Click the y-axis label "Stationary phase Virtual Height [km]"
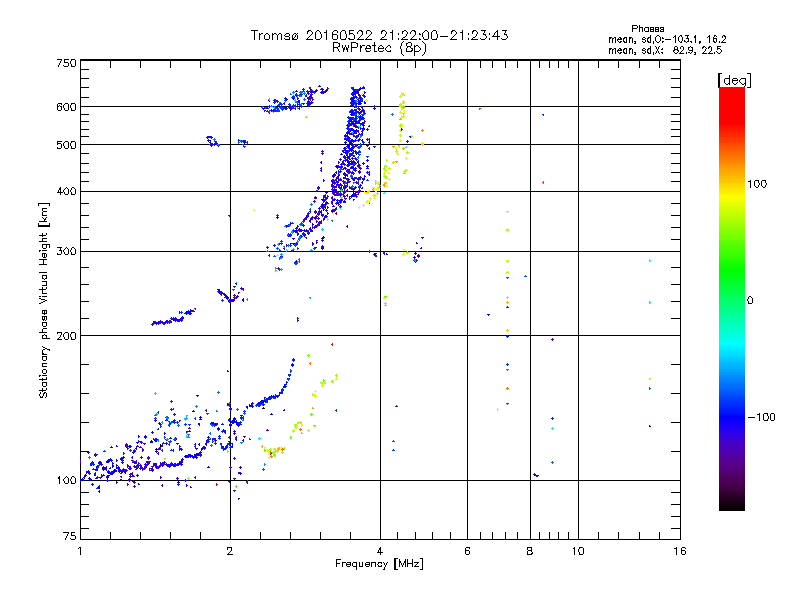The width and height of the screenshot is (800, 600). pyautogui.click(x=43, y=300)
